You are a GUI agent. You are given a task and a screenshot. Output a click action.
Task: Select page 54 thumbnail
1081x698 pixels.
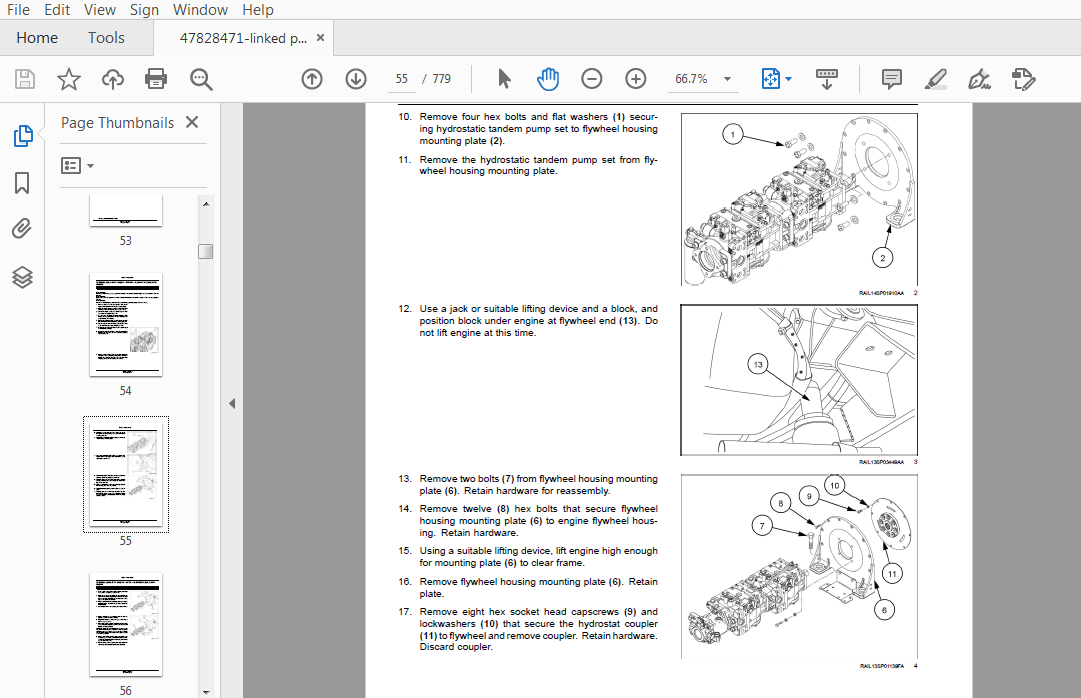pos(125,325)
